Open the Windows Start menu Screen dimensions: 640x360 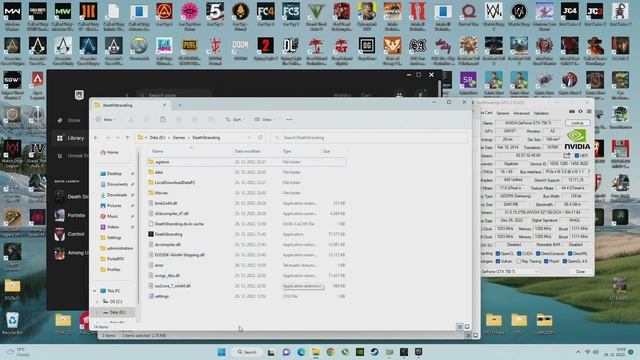[222, 352]
